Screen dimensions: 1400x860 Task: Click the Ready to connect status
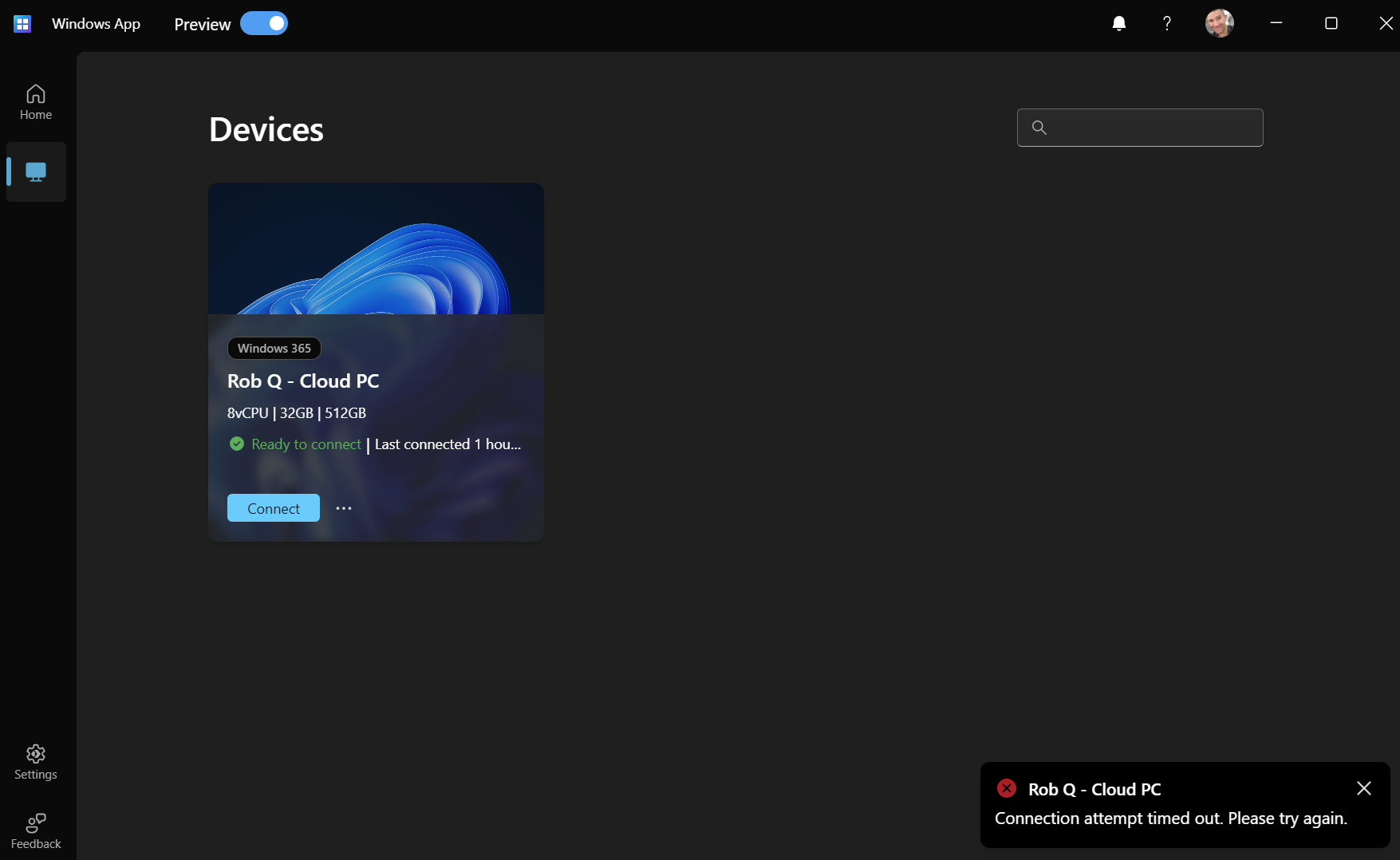306,444
